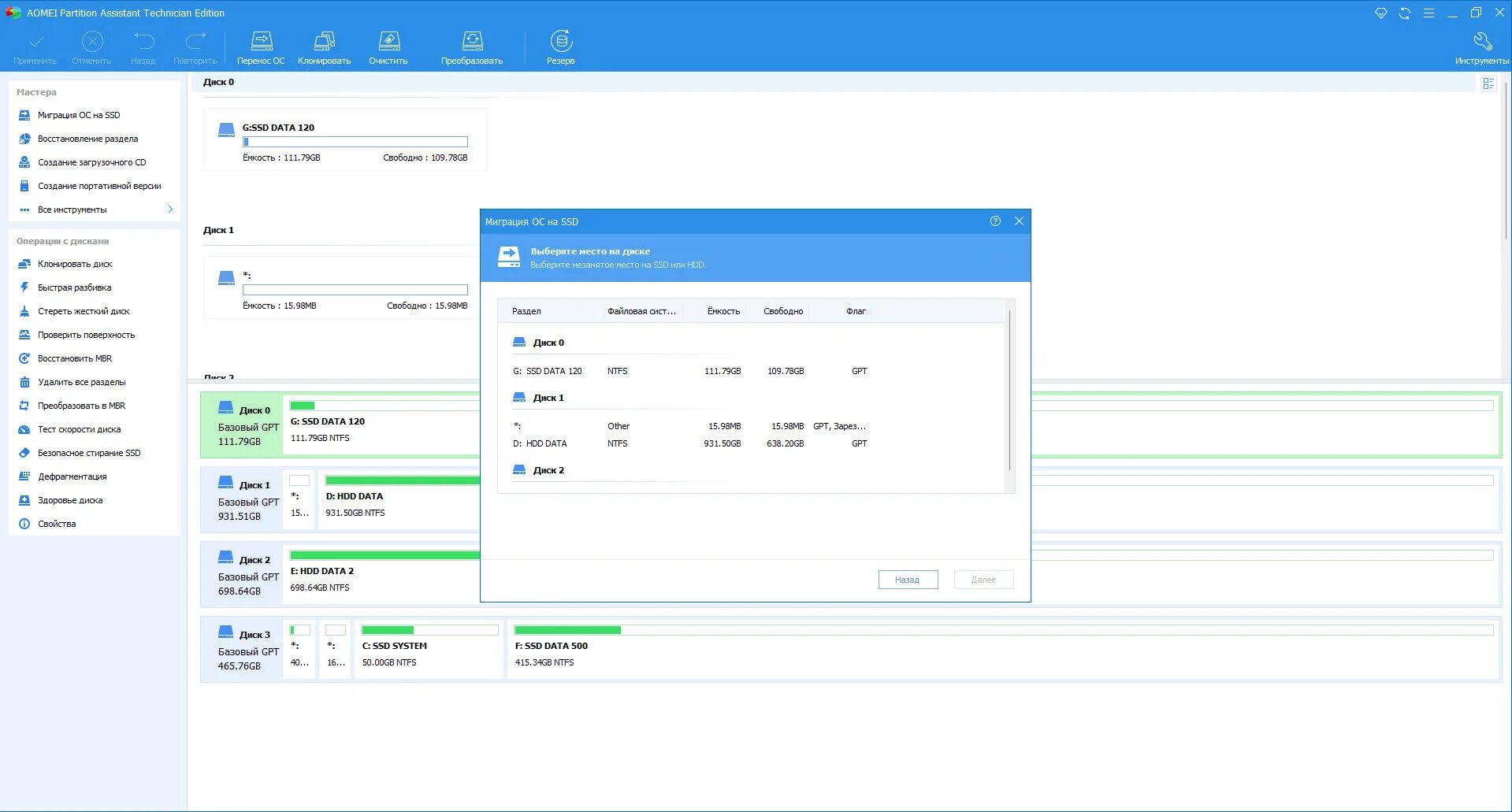Open the hamburger menu near window controls
The height and width of the screenshot is (812, 1512).
1428,13
